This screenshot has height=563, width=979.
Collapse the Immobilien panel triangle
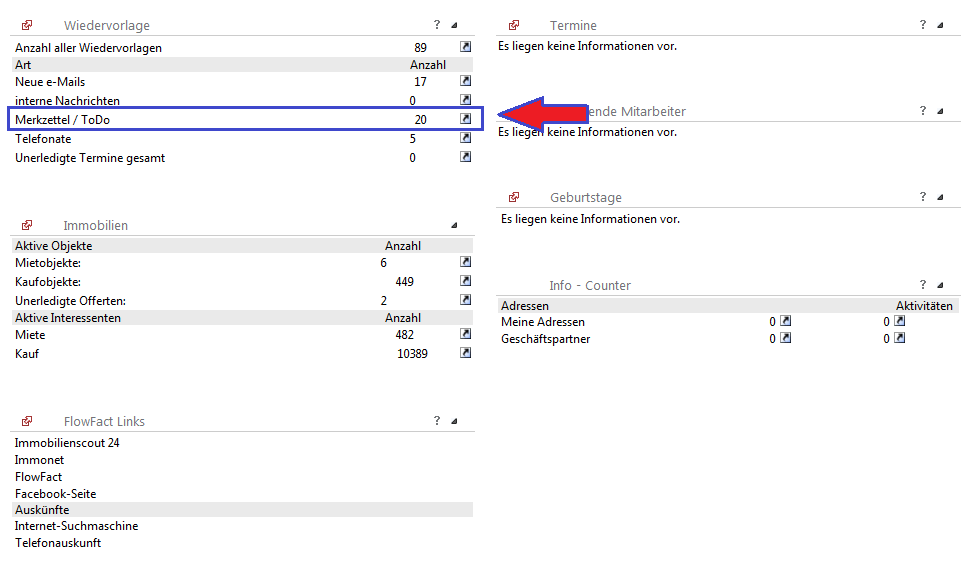(453, 226)
